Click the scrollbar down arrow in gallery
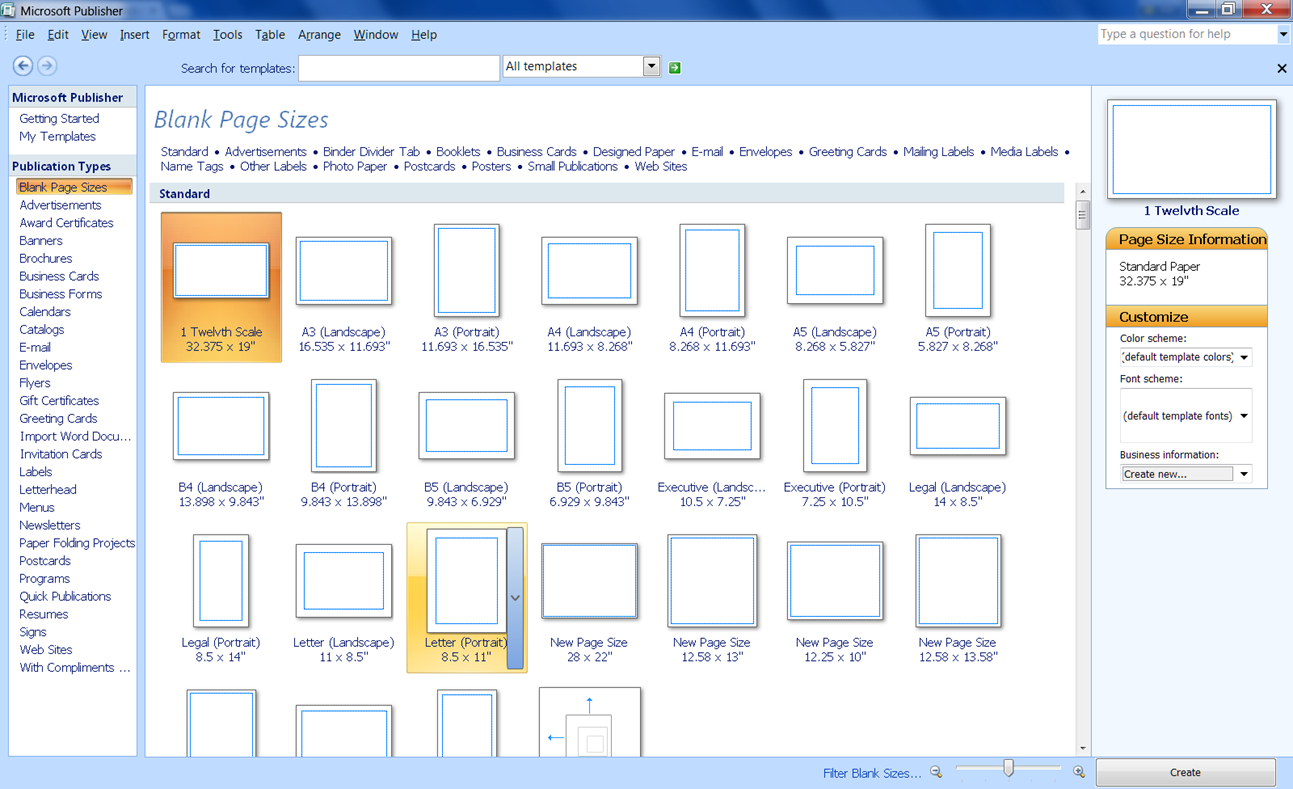Image resolution: width=1293 pixels, height=789 pixels. click(x=1082, y=748)
